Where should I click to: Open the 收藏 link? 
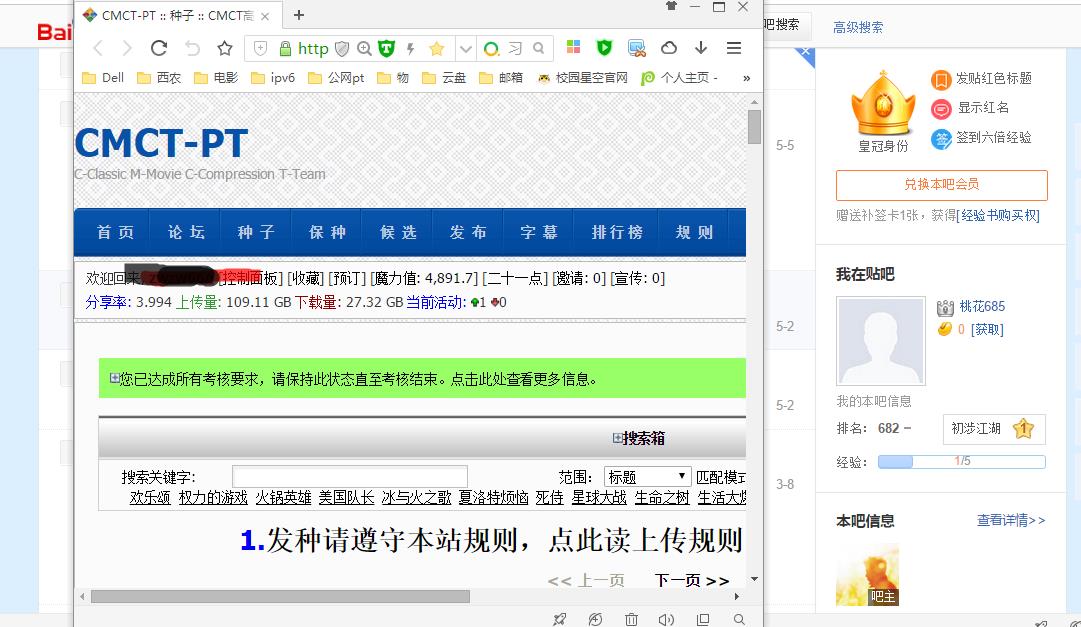click(305, 278)
